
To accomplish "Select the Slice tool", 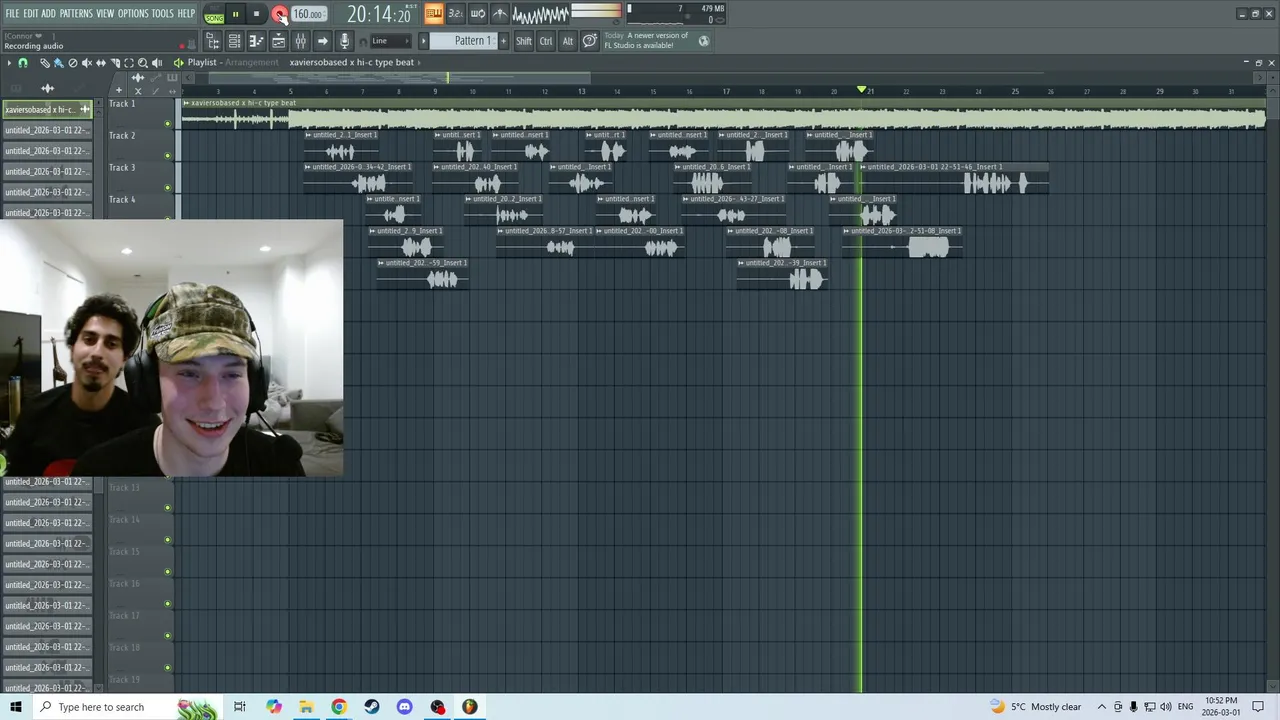I will (x=115, y=63).
